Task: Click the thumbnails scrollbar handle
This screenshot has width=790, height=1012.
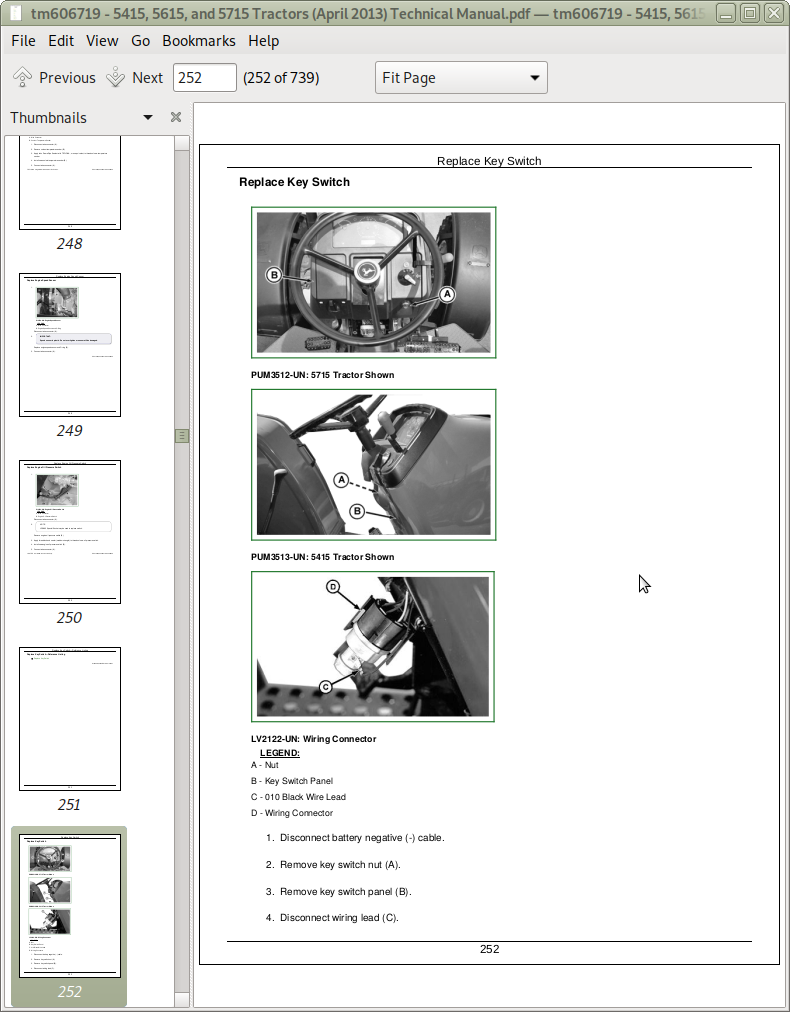Action: [182, 436]
